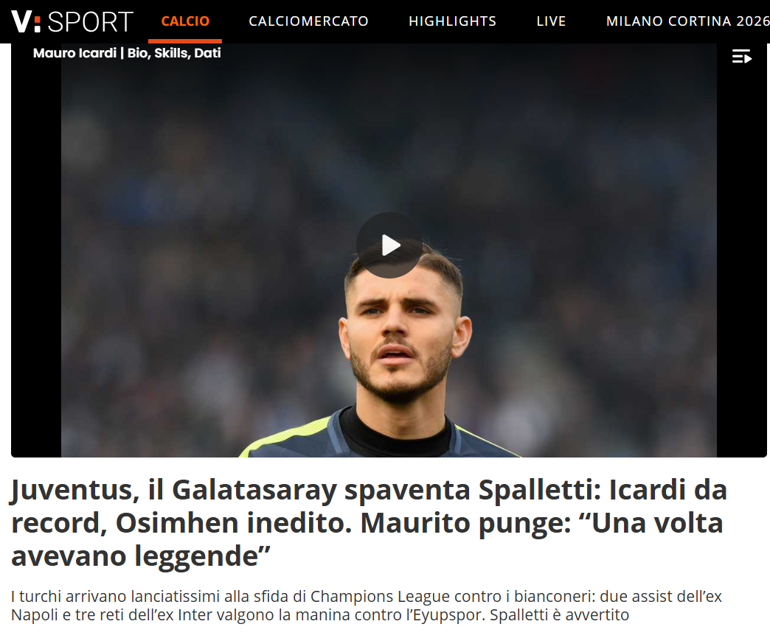Click the orange underline beneath Calcio
The width and height of the screenshot is (770, 638).
[185, 41]
